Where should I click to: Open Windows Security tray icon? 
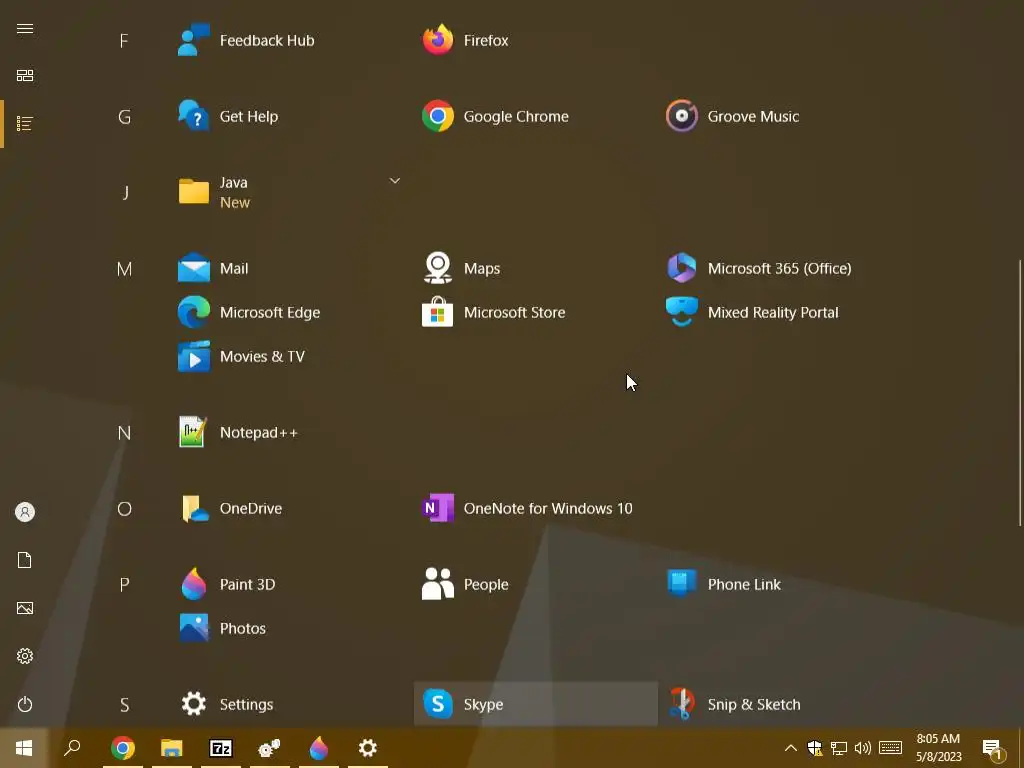coord(814,748)
